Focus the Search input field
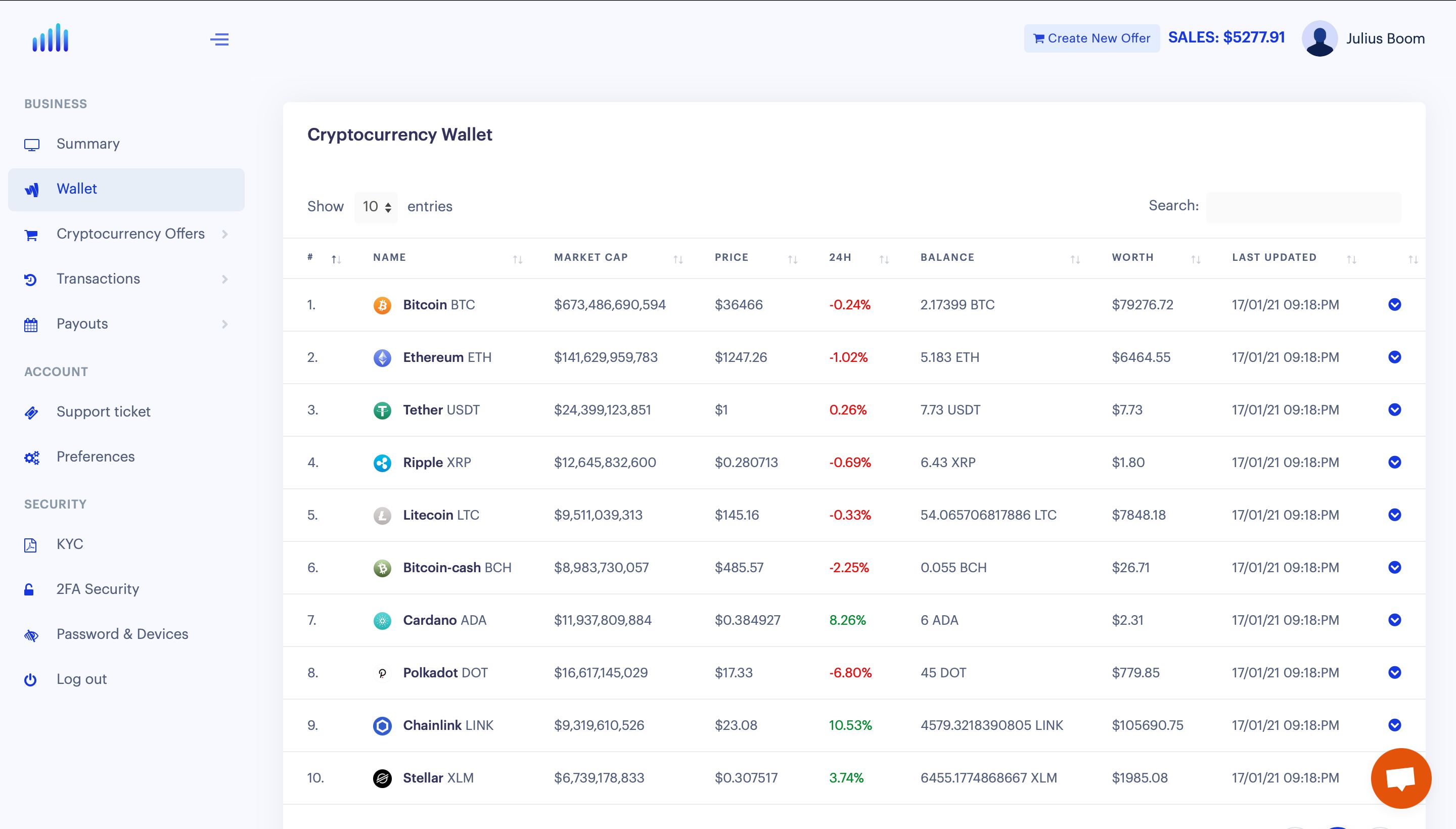 coord(1303,207)
